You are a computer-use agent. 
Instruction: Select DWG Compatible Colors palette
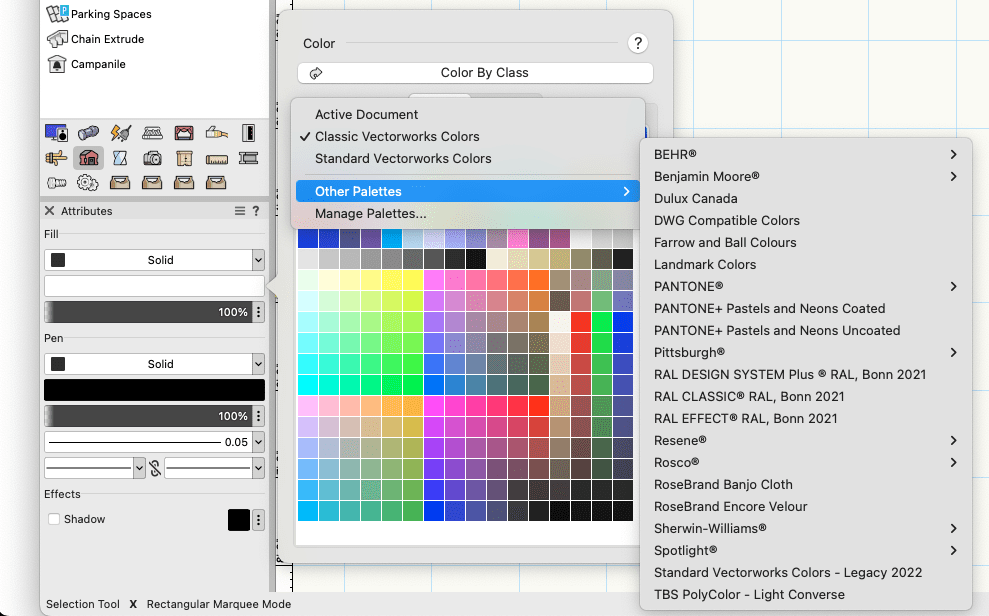click(x=806, y=221)
